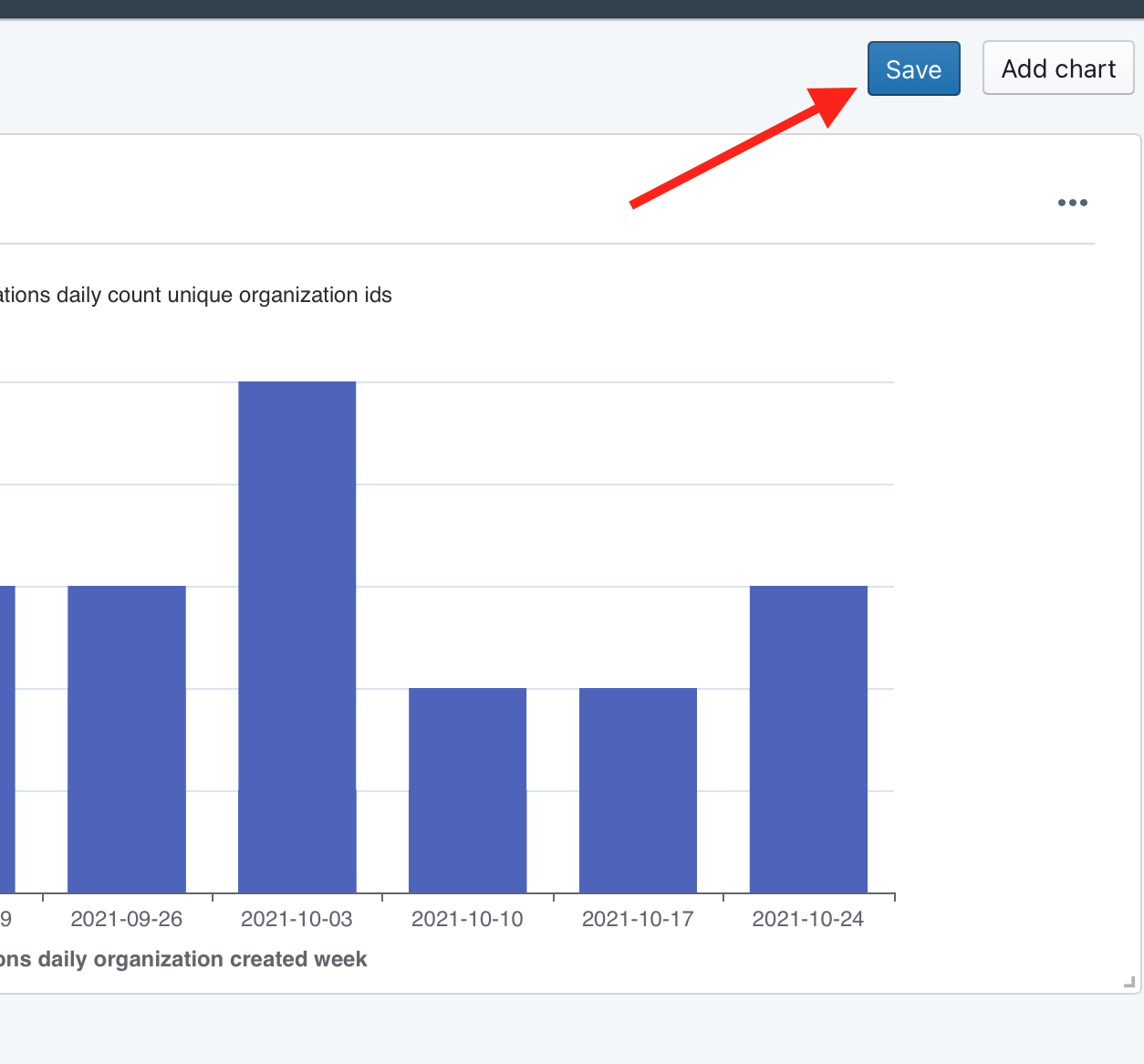This screenshot has height=1064, width=1144.
Task: Select the bar for 2021-09-26
Action: click(x=127, y=739)
